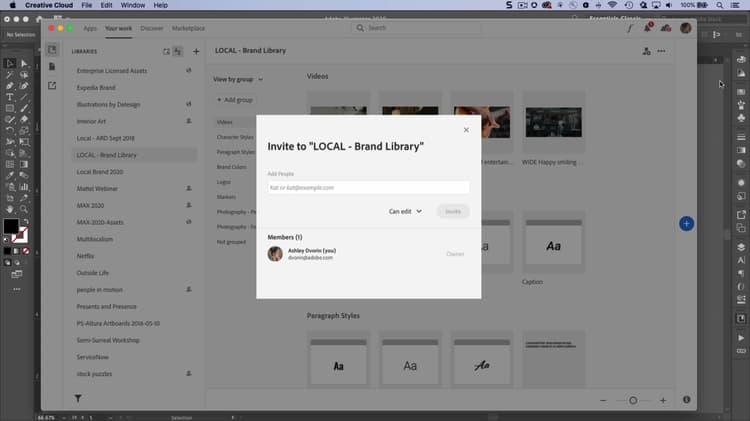Open cloud sync status icon
This screenshot has height=421, width=750.
[x=666, y=28]
